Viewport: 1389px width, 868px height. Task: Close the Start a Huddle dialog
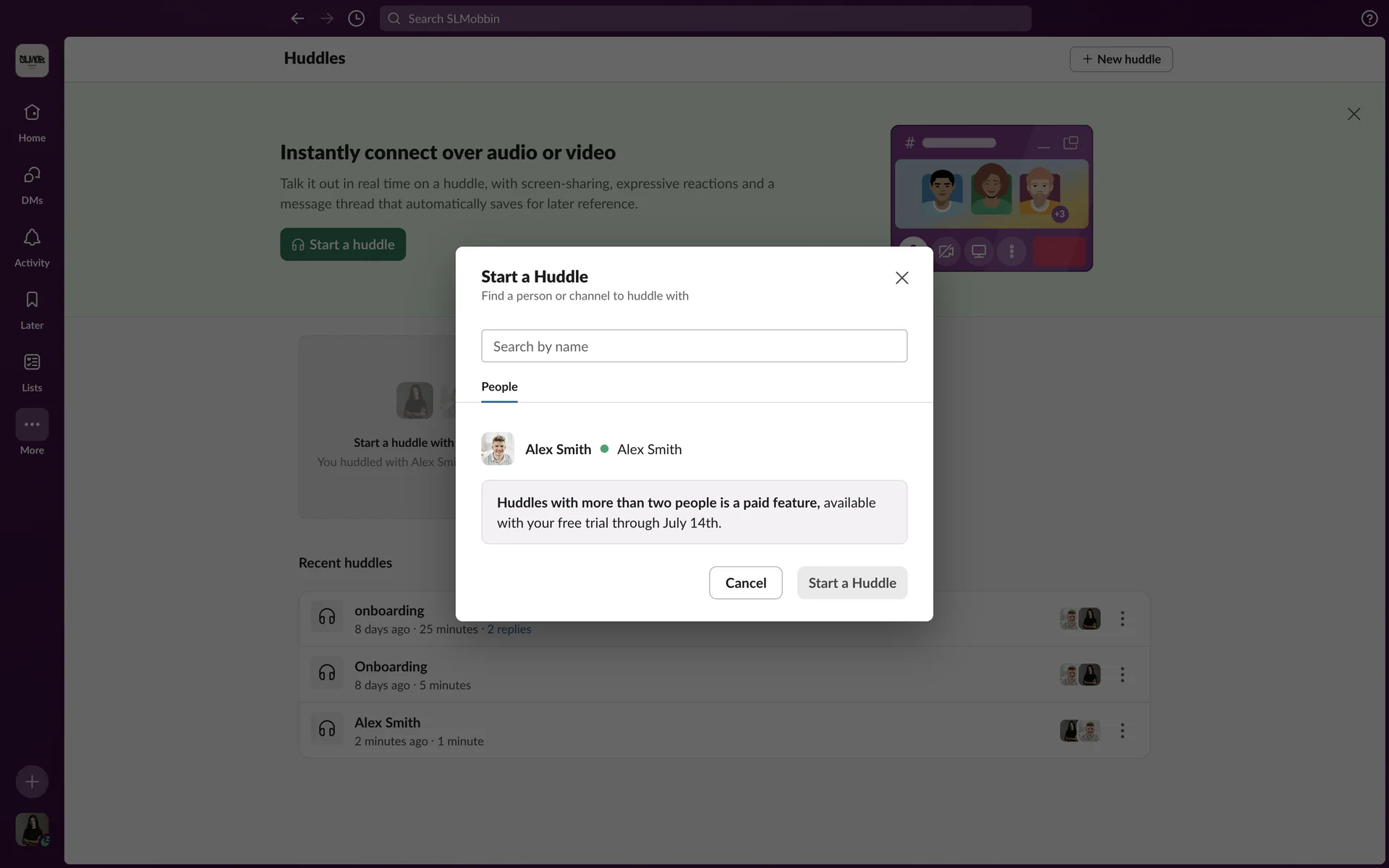(x=901, y=278)
